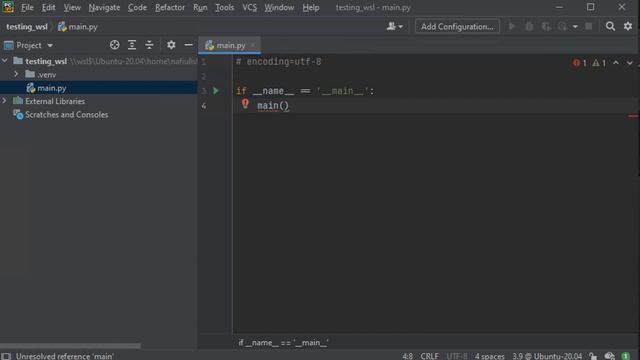Screen dimensions: 640x360
Task: Click Unresolved reference 'main' status message
Action: click(64, 356)
